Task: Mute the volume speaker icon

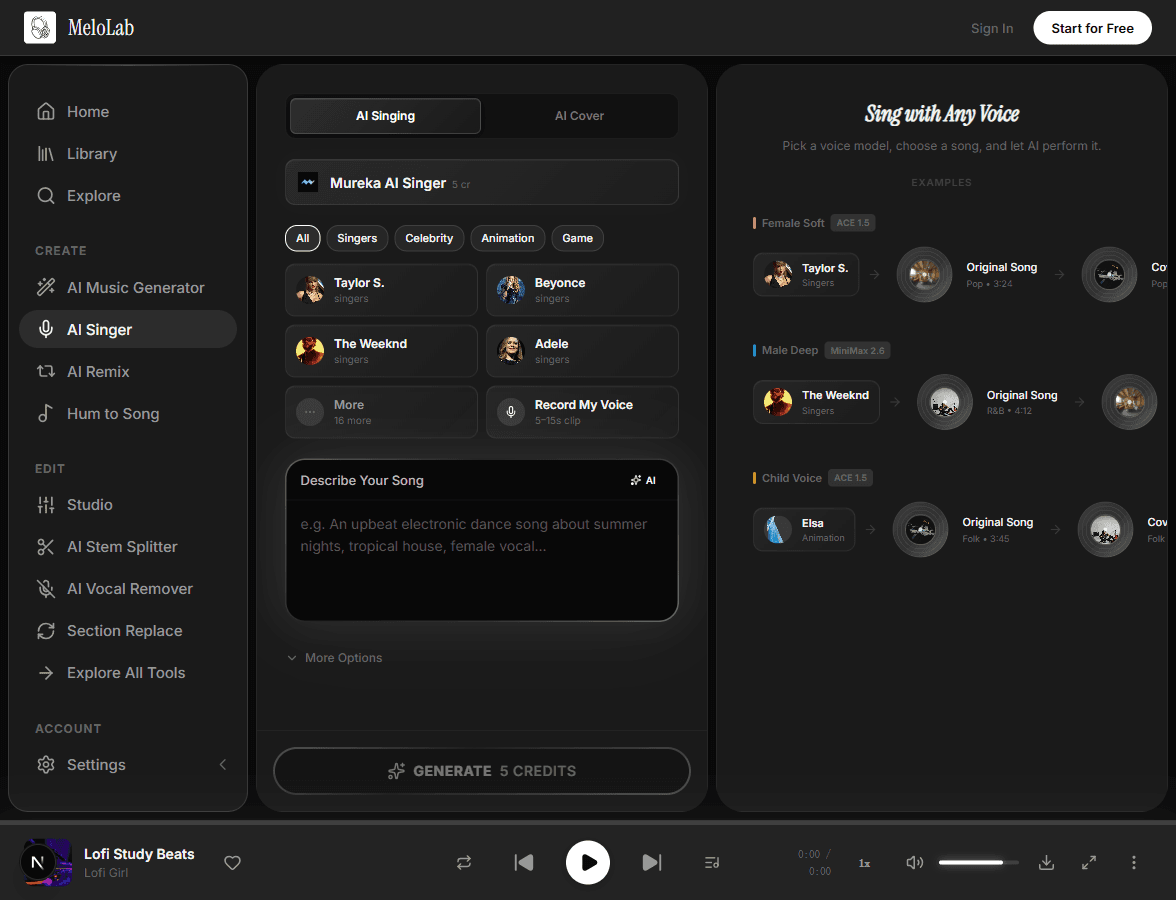Action: pyautogui.click(x=914, y=862)
